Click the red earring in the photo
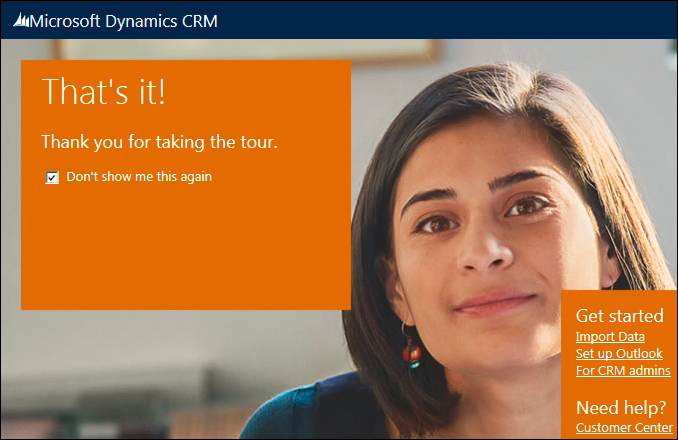 412,354
